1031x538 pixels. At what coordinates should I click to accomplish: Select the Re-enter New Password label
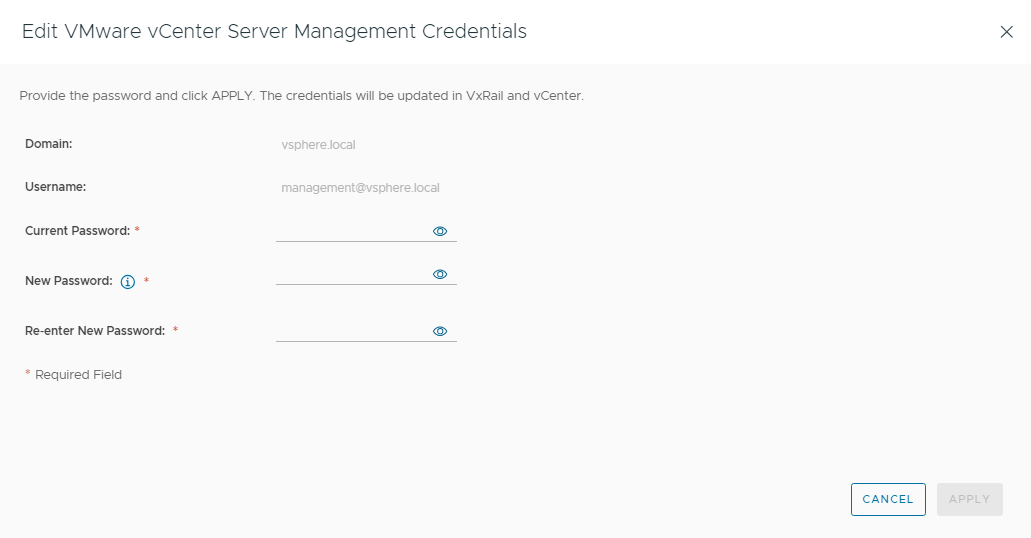(95, 331)
